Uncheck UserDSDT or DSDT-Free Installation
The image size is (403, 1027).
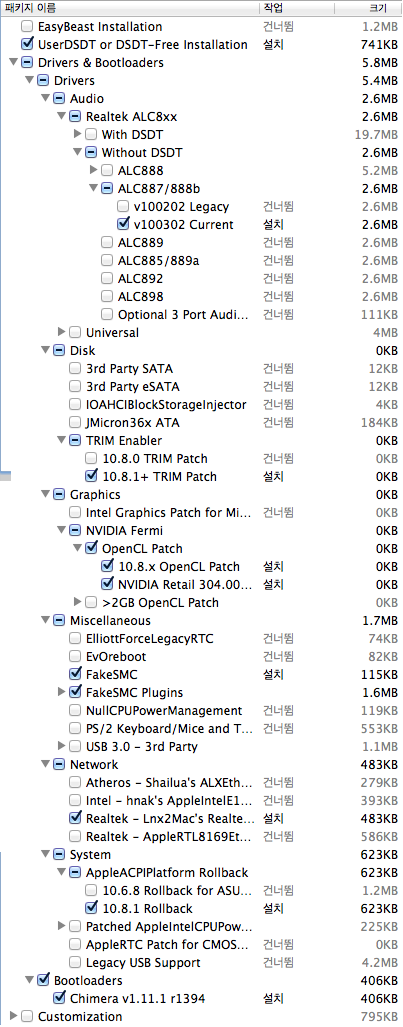(x=27, y=45)
